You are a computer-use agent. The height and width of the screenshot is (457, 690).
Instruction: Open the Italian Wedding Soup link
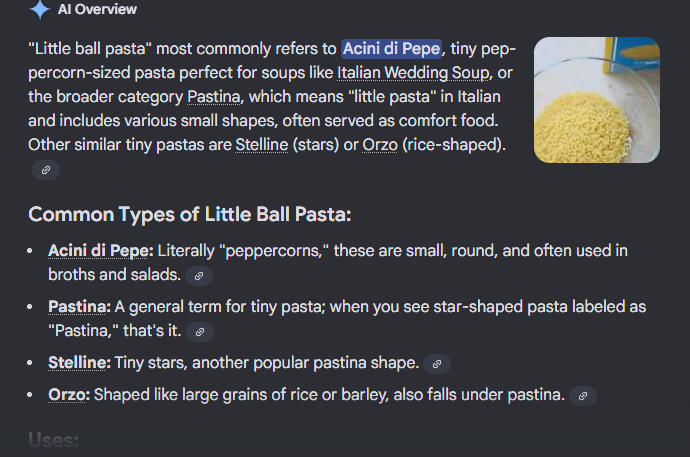coord(413,73)
